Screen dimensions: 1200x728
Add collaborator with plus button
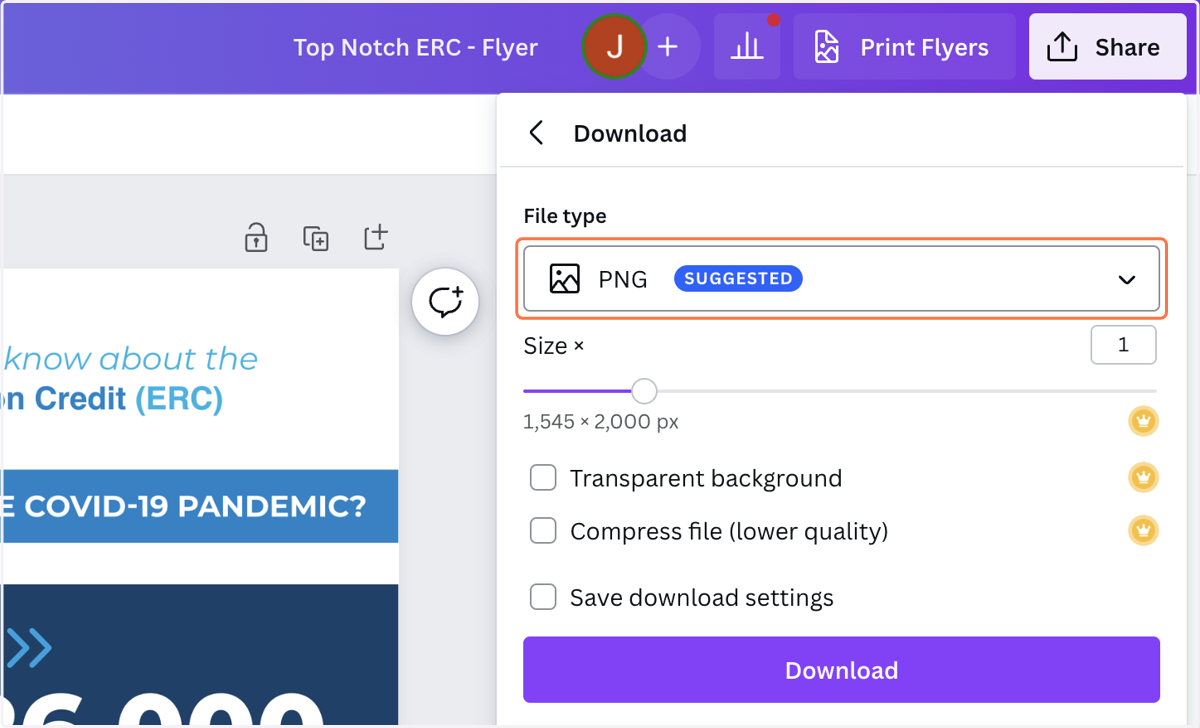668,47
